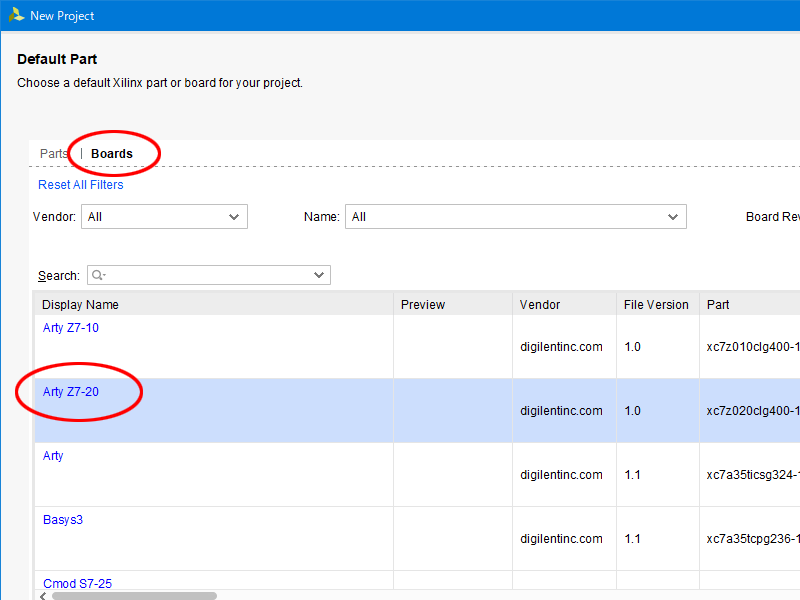800x600 pixels.
Task: Click the search magnifier icon
Action: click(x=99, y=275)
